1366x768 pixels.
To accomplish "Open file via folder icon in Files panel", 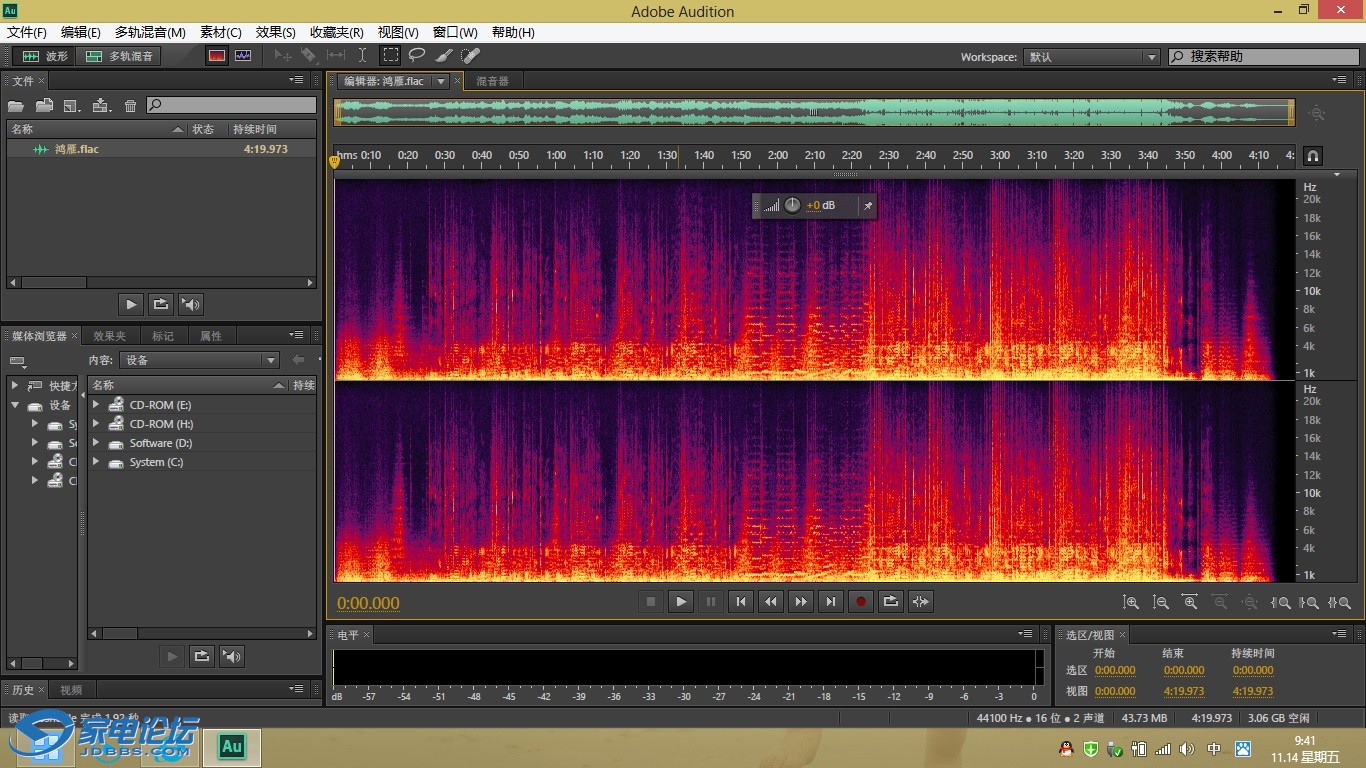I will coord(16,105).
